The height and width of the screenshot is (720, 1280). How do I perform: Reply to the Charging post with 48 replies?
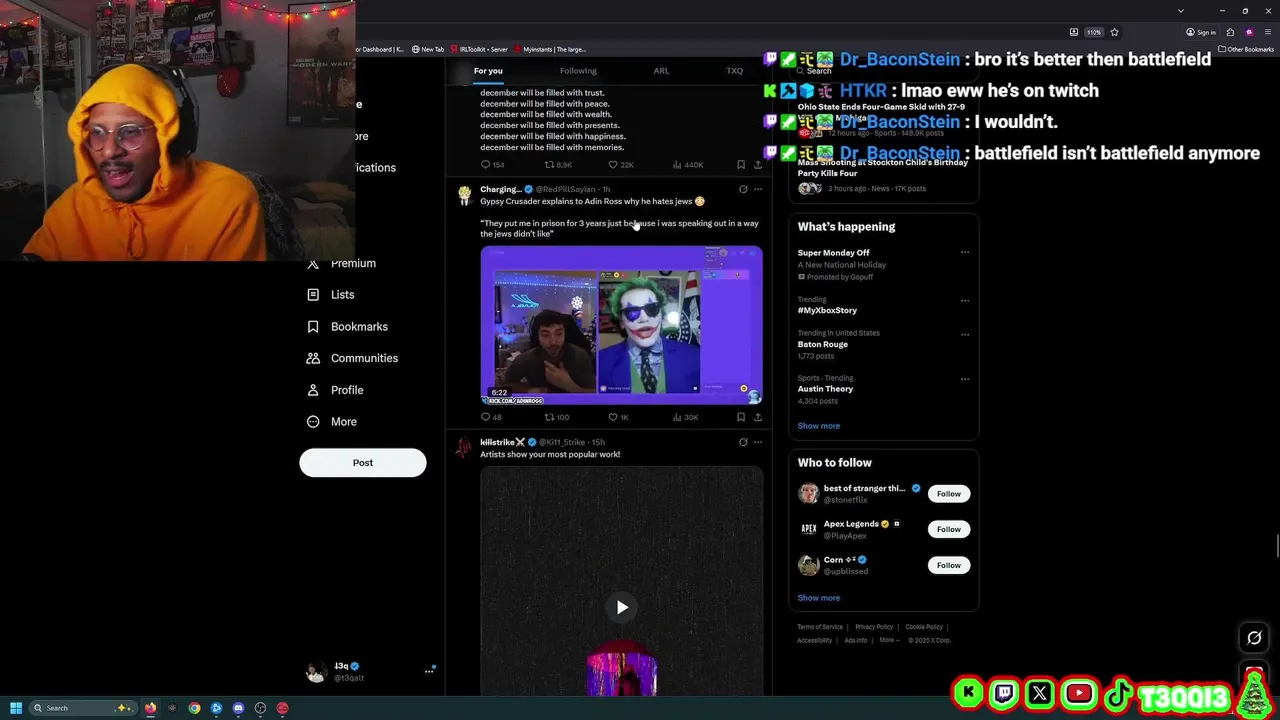click(491, 417)
